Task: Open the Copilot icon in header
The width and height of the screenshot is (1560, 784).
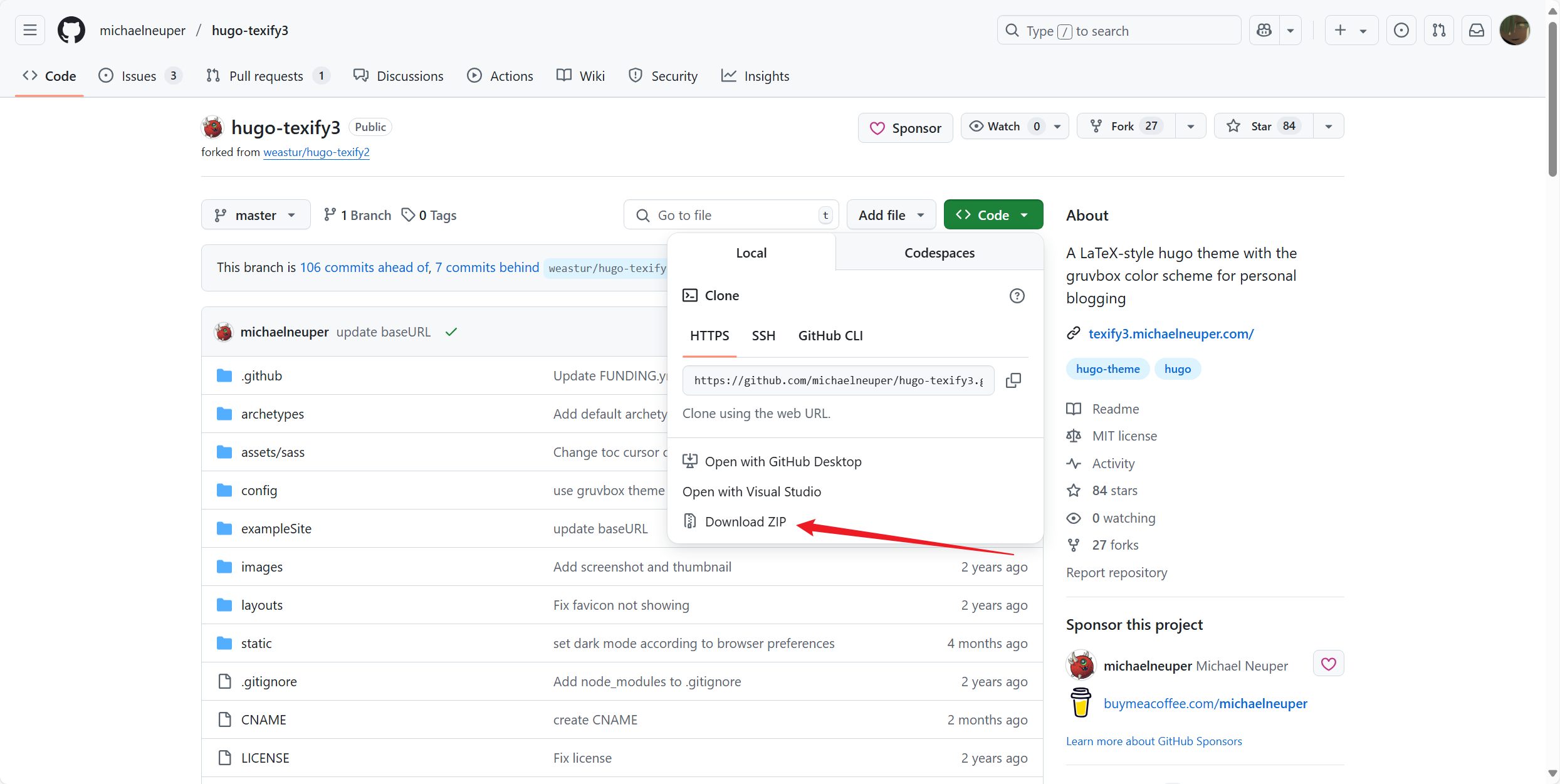Action: [1264, 30]
